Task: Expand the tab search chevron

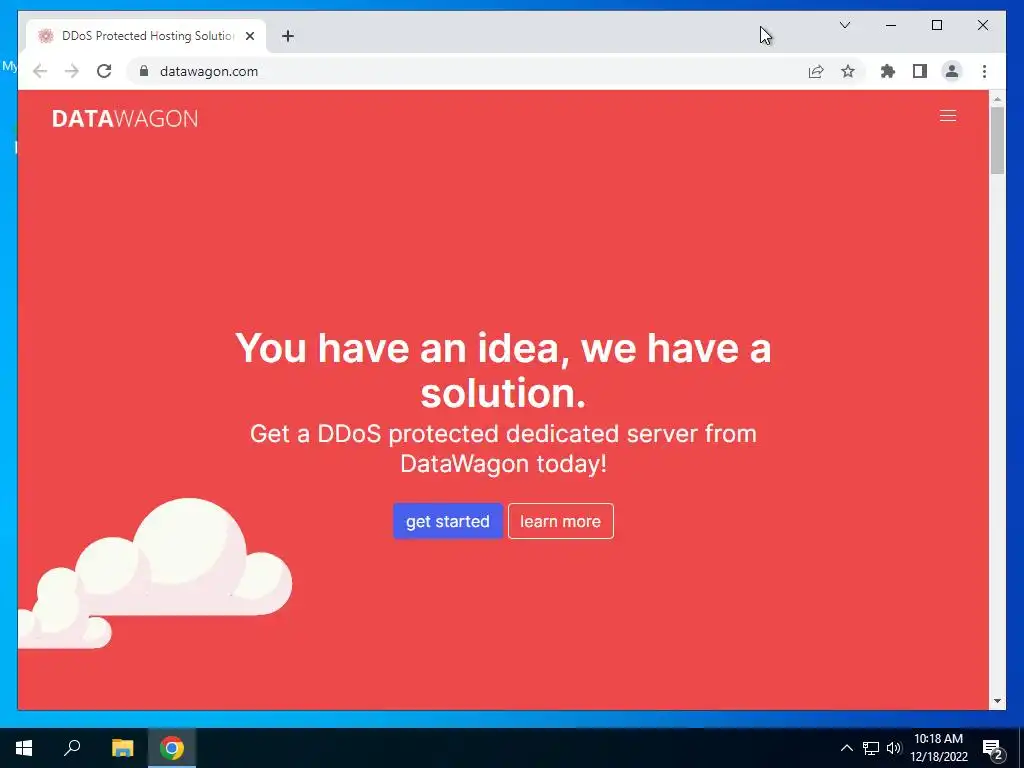Action: pyautogui.click(x=844, y=25)
